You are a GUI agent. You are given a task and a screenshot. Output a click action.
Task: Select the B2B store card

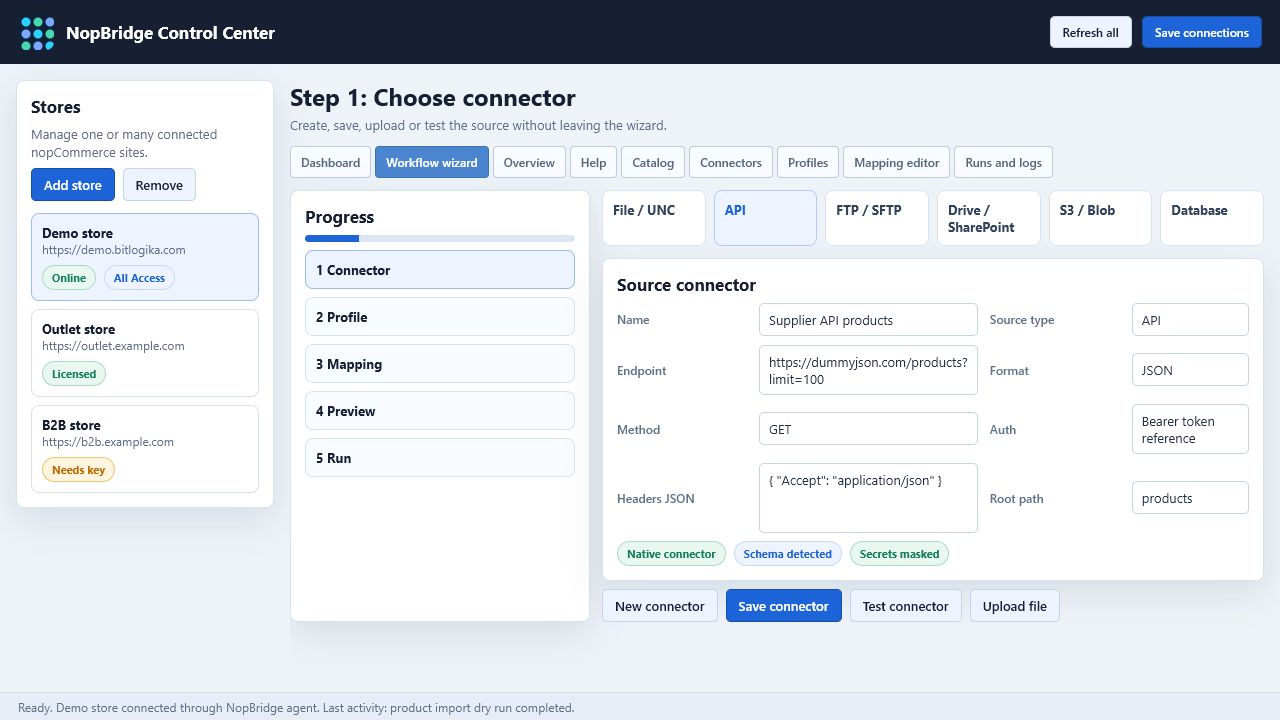click(x=145, y=449)
